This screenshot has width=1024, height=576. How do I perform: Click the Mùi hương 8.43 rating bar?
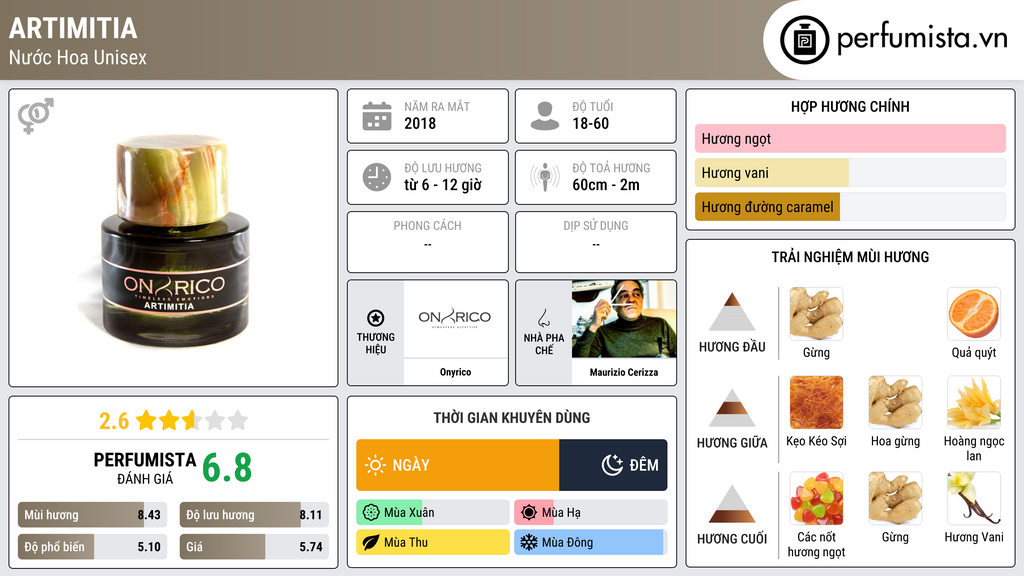pyautogui.click(x=92, y=515)
